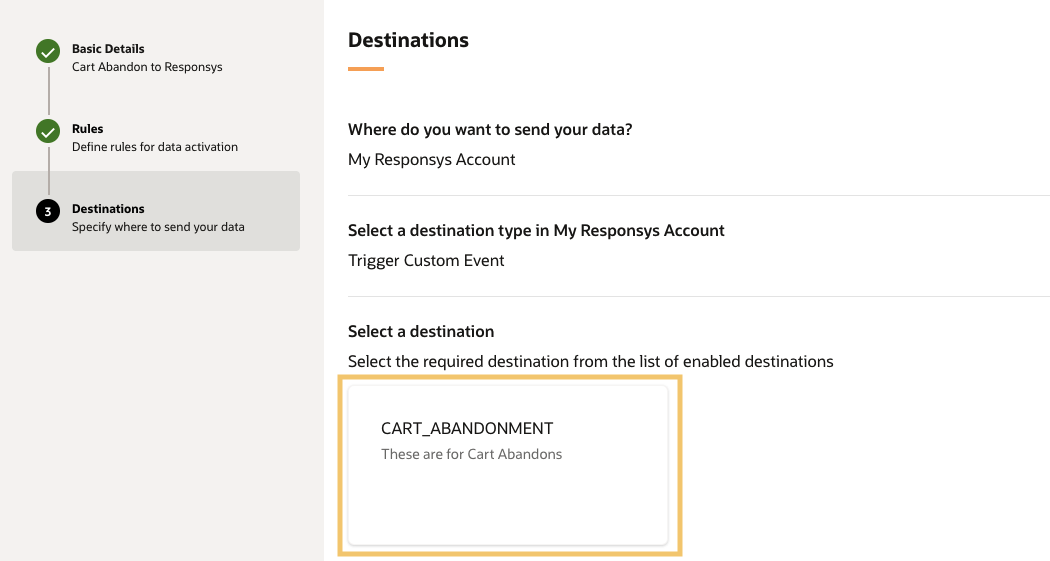Select the CART_ABANDONMENT destination name

click(x=467, y=428)
